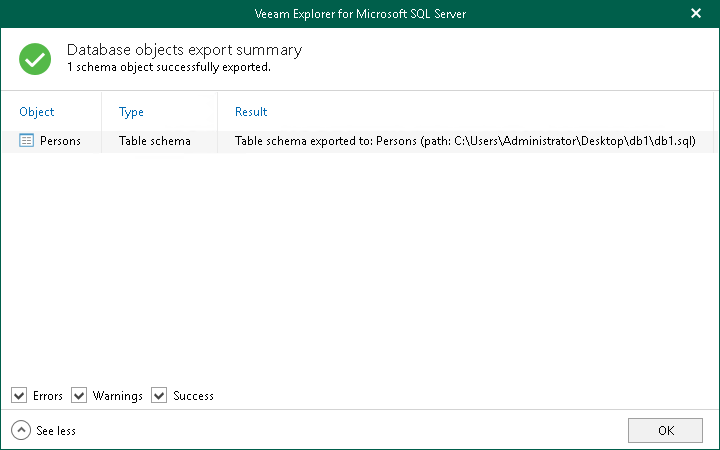The image size is (720, 450).
Task: Disable the Success filter checkbox
Action: point(159,396)
